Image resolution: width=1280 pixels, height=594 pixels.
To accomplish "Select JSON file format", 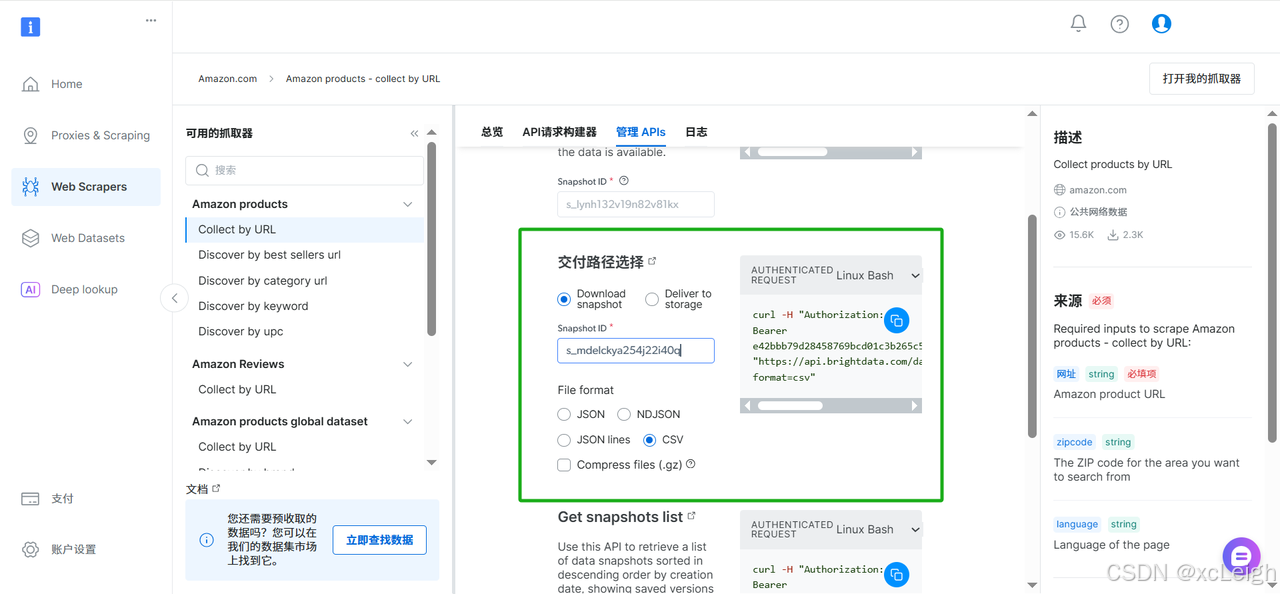I will click(564, 414).
